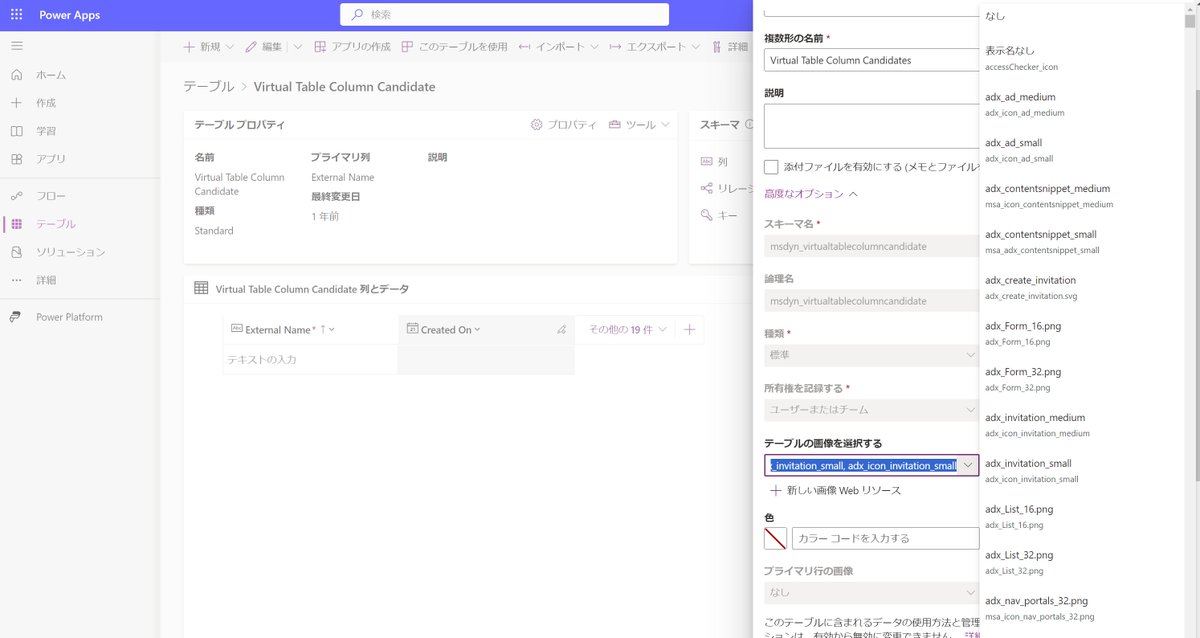This screenshot has height=638, width=1200.
Task: Click the relationship icon under スキーマ
Action: click(706, 188)
